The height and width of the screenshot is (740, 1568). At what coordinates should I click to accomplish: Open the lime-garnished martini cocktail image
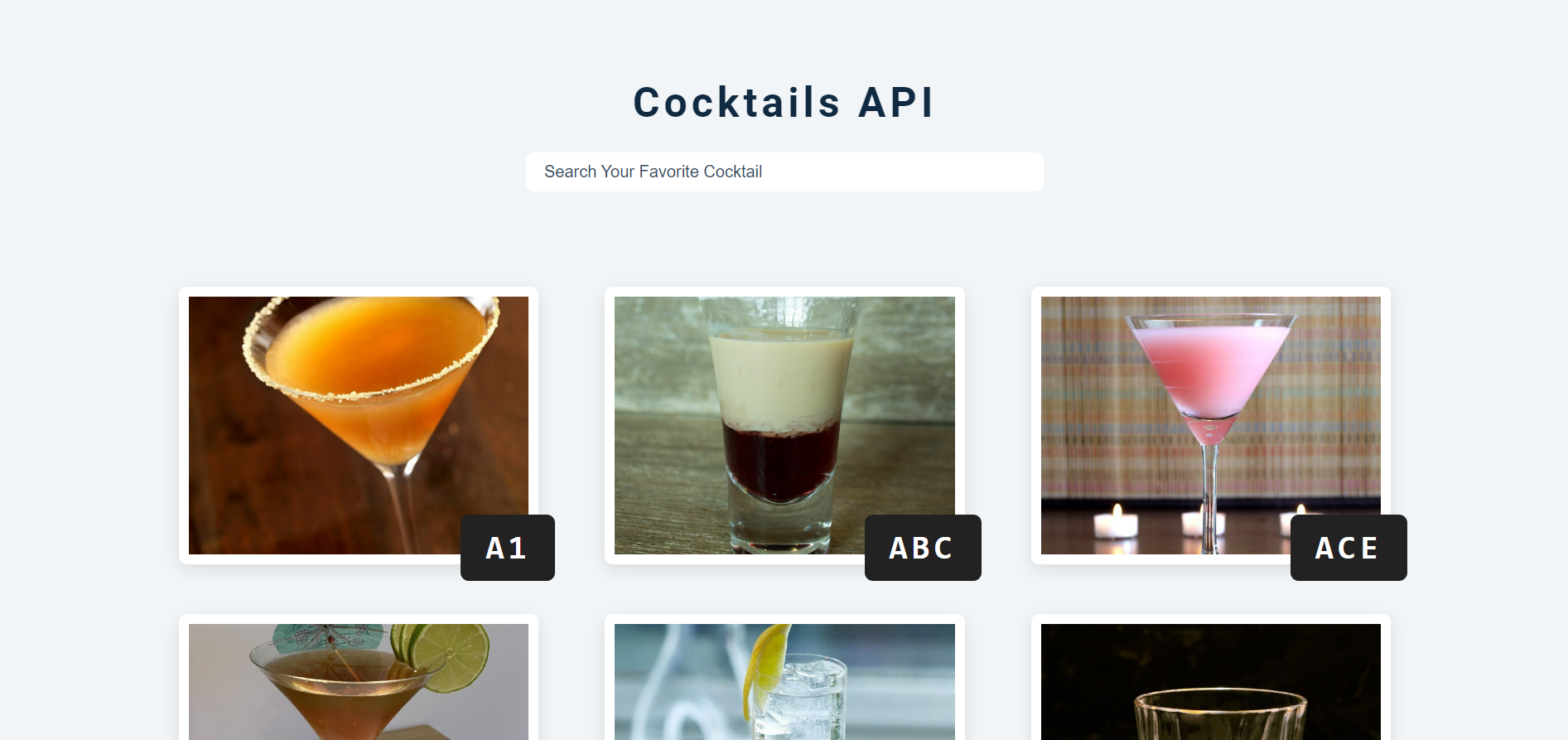tap(359, 682)
